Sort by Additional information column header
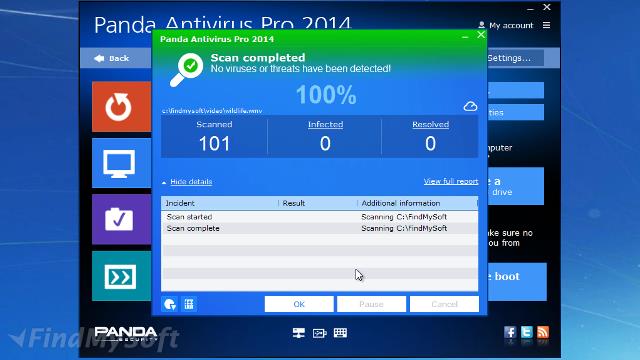The image size is (640, 360). (x=418, y=203)
